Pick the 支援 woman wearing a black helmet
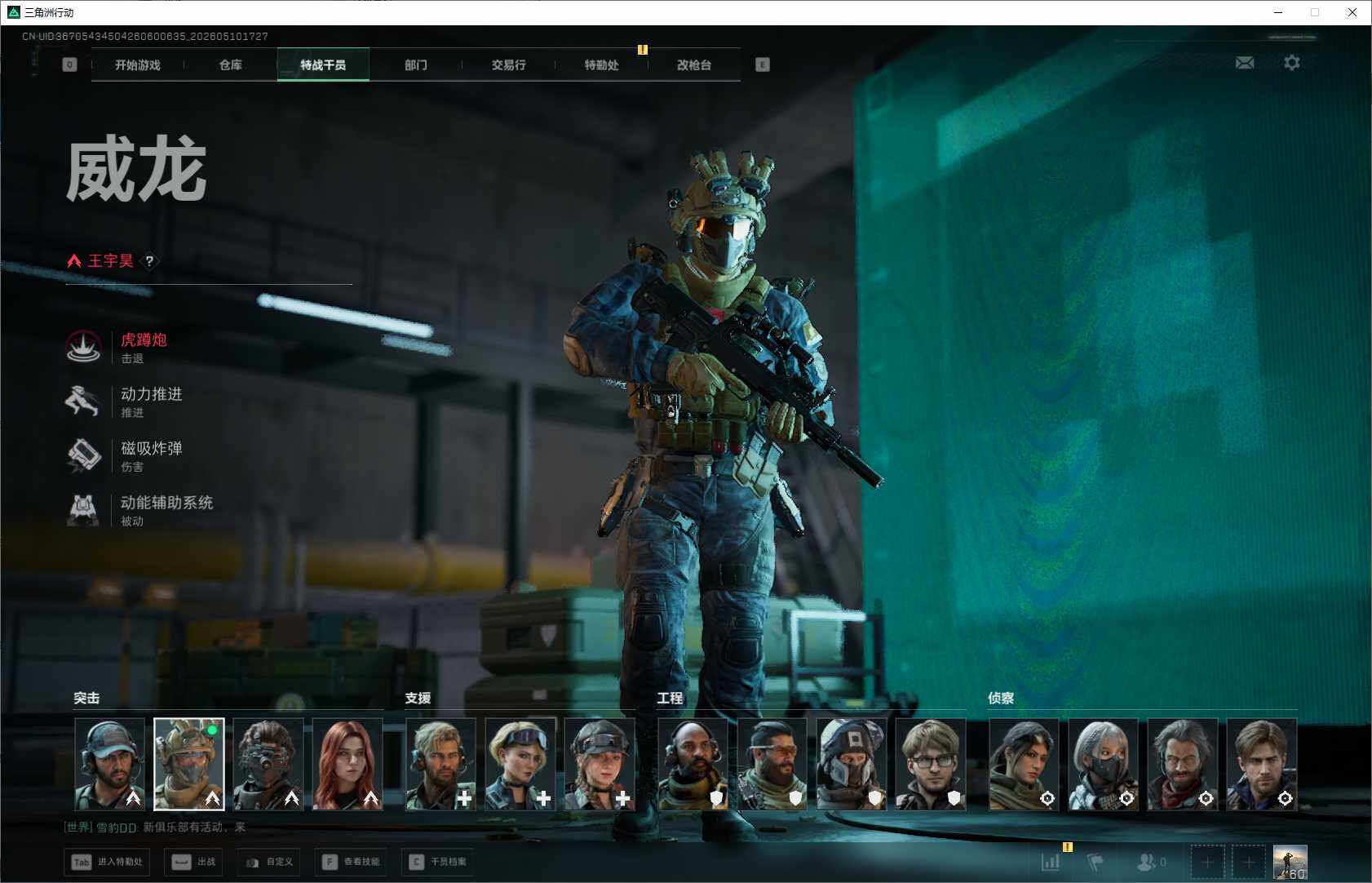Viewport: 1372px width, 883px height. tap(599, 765)
